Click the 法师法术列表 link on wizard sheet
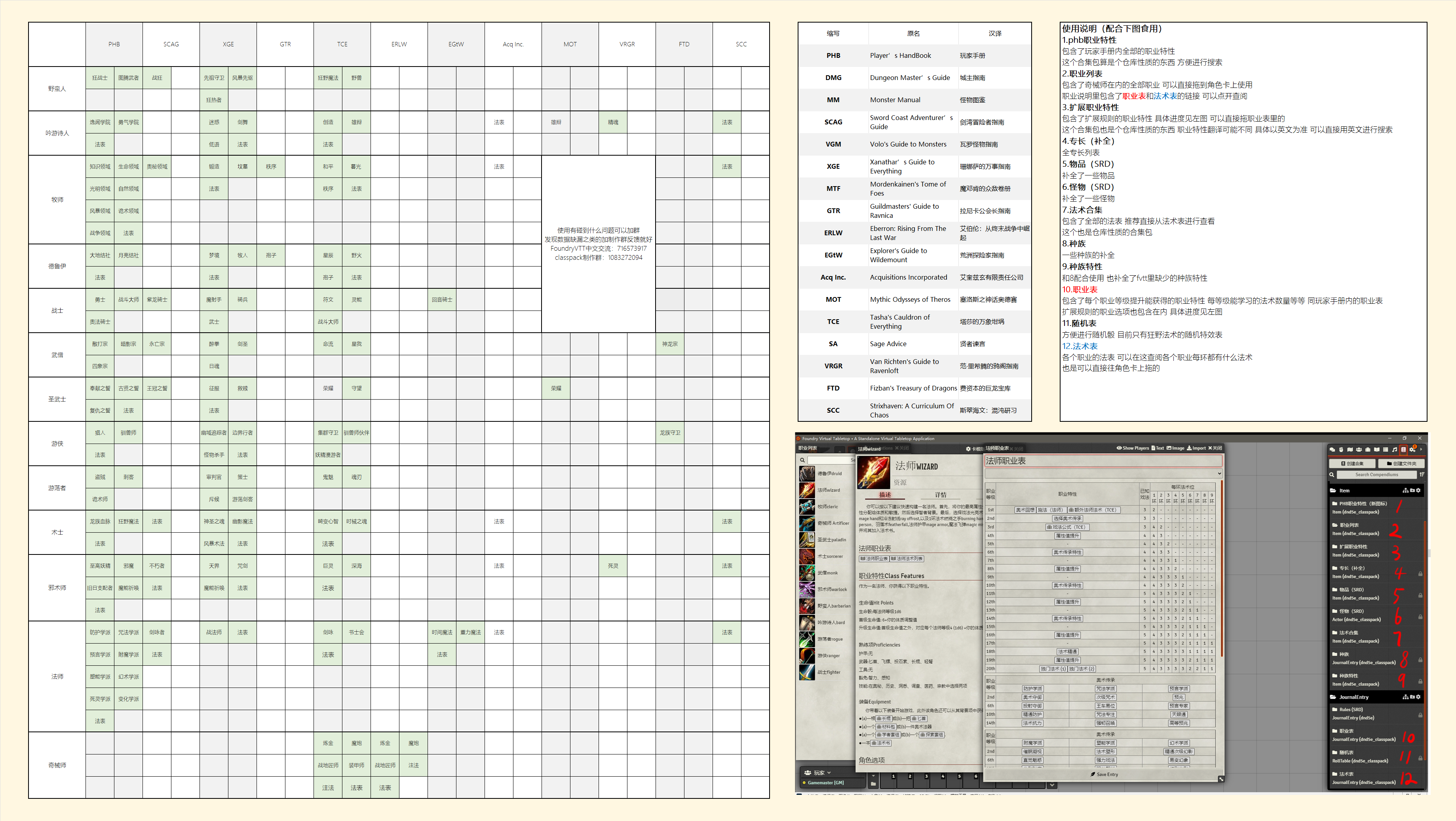The image size is (1456, 821). [x=907, y=559]
